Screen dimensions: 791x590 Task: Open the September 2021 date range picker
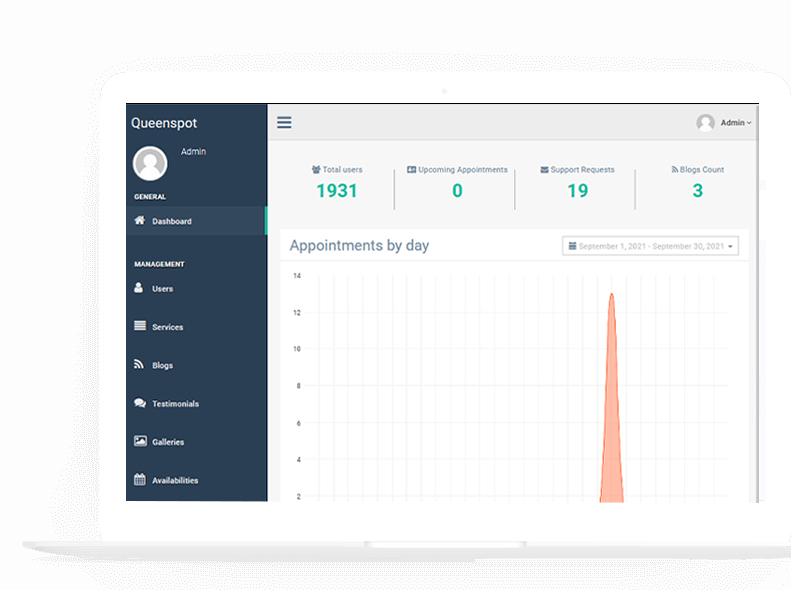(x=650, y=246)
